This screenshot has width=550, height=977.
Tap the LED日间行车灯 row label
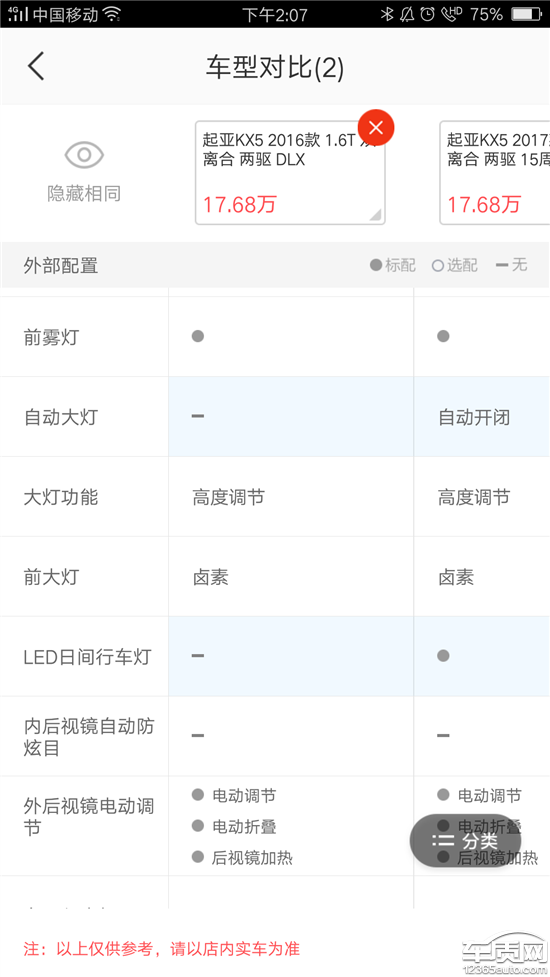point(87,657)
